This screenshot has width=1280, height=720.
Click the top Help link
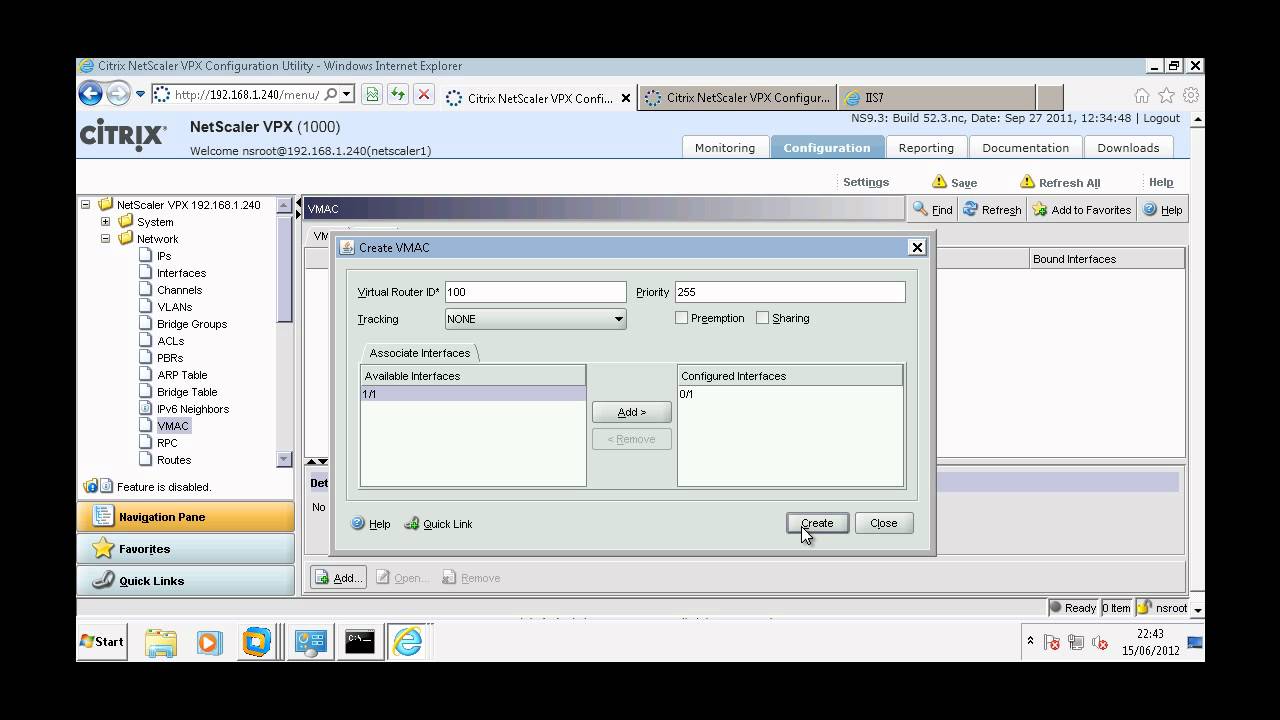(x=1161, y=182)
